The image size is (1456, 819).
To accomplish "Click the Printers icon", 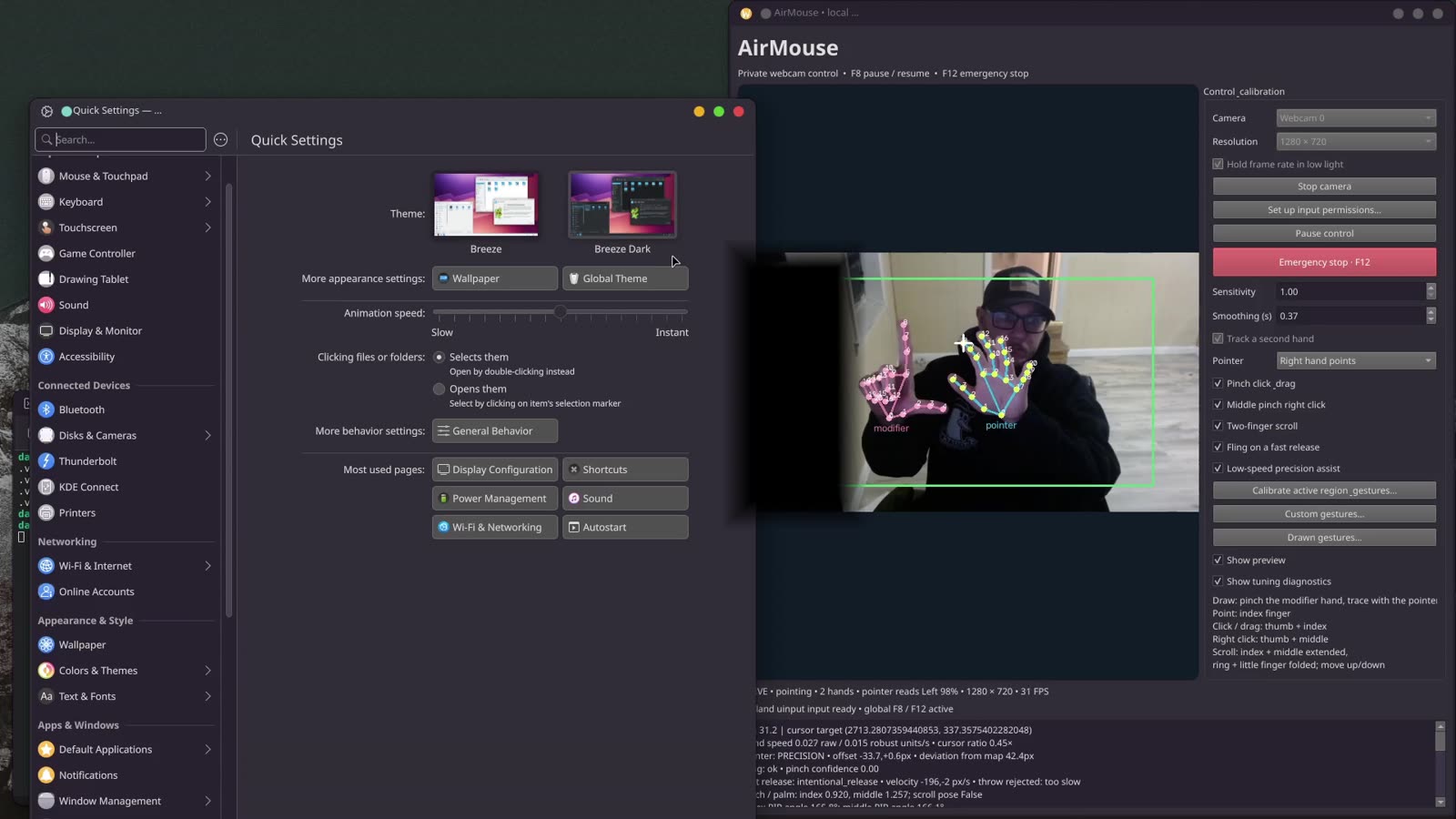I will point(46,512).
